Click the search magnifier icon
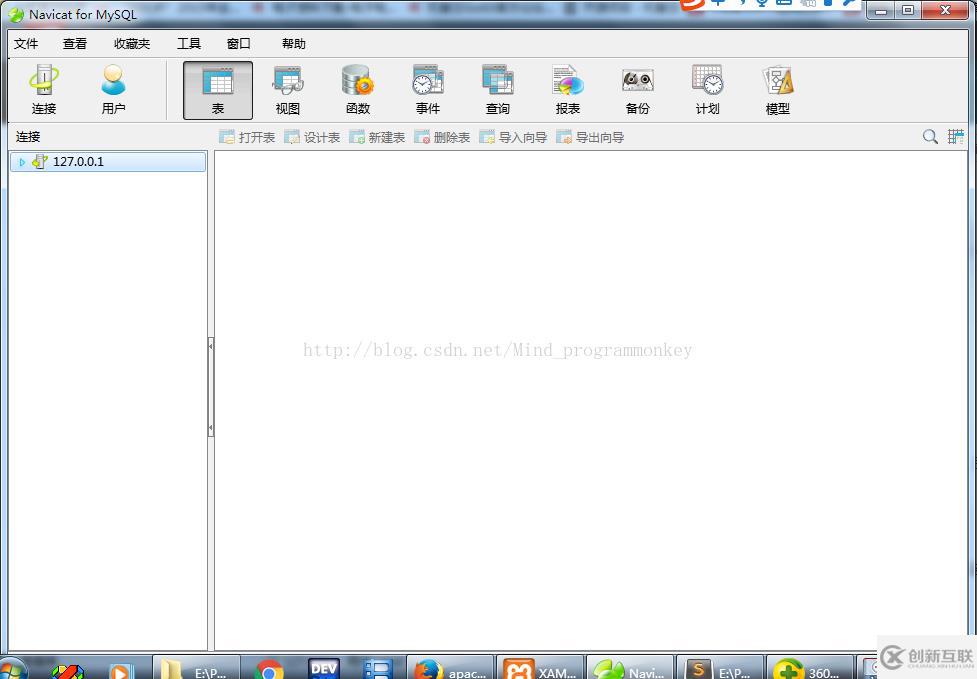Screen dimensions: 977x679 point(929,136)
